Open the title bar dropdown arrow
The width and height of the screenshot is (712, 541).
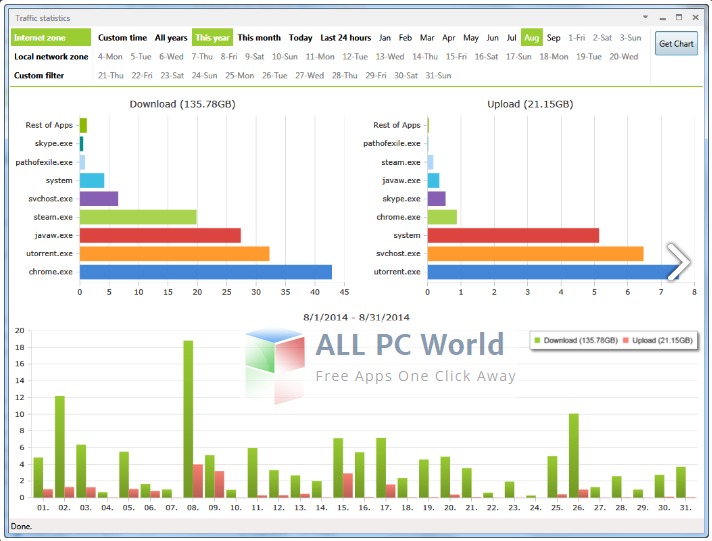(x=645, y=17)
